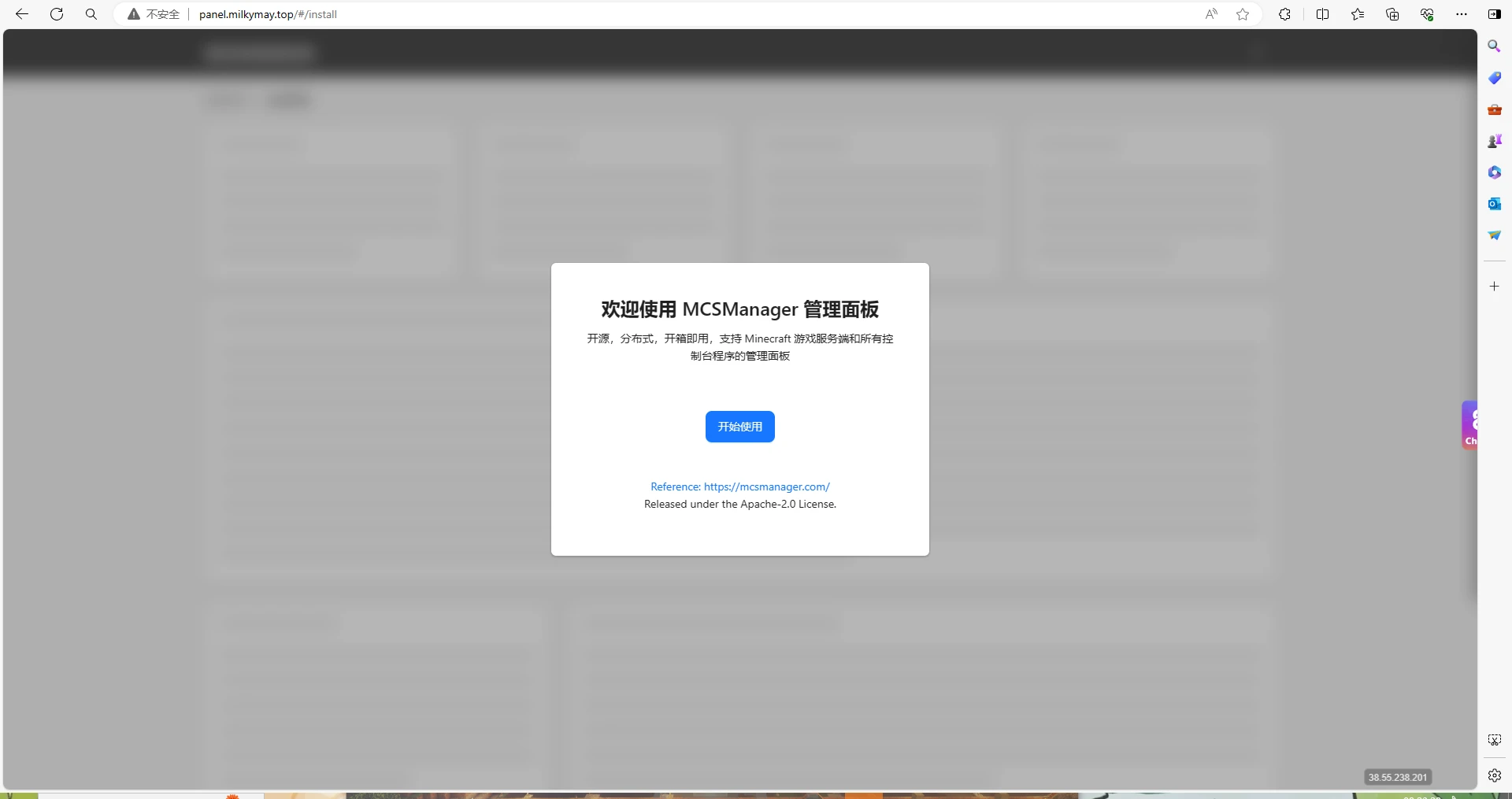Screen dimensions: 1512x799
Task: Open the Collections panel
Action: coord(1392,14)
